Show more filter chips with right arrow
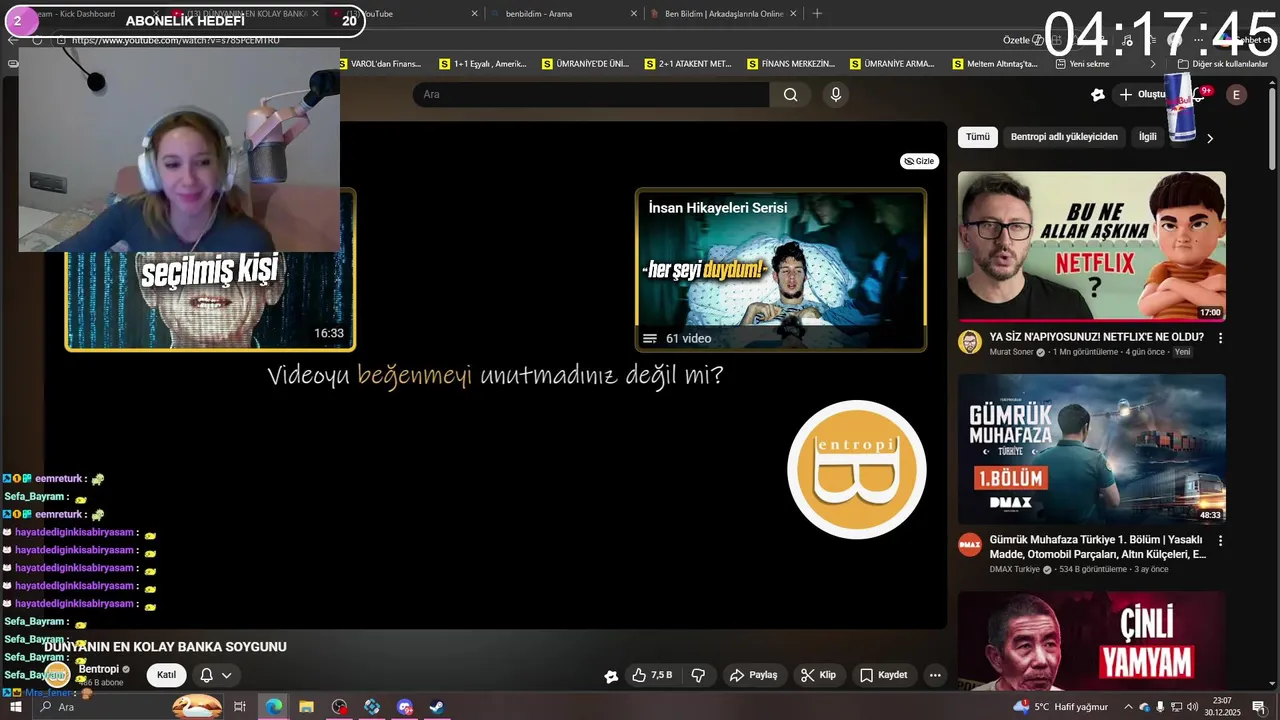1280x720 pixels. 1209,138
